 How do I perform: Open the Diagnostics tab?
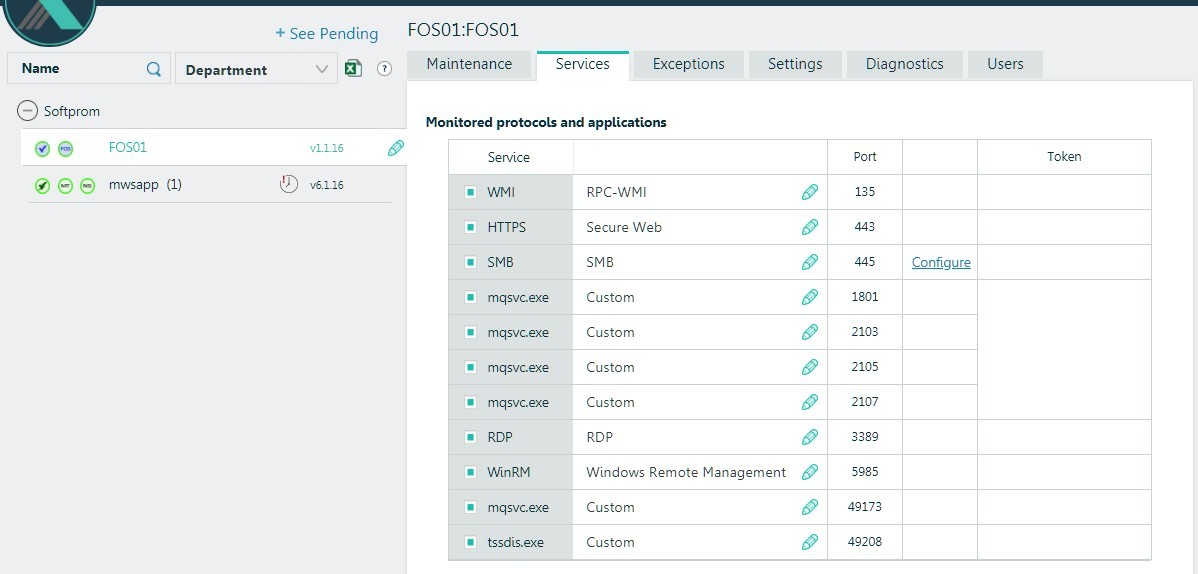coord(904,64)
